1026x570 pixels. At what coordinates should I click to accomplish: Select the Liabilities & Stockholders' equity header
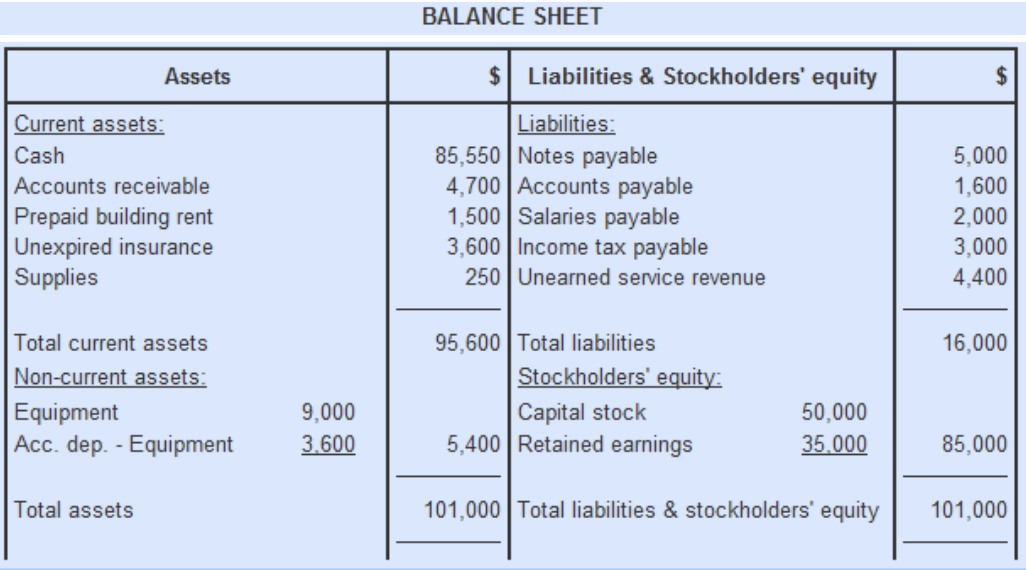(x=702, y=77)
